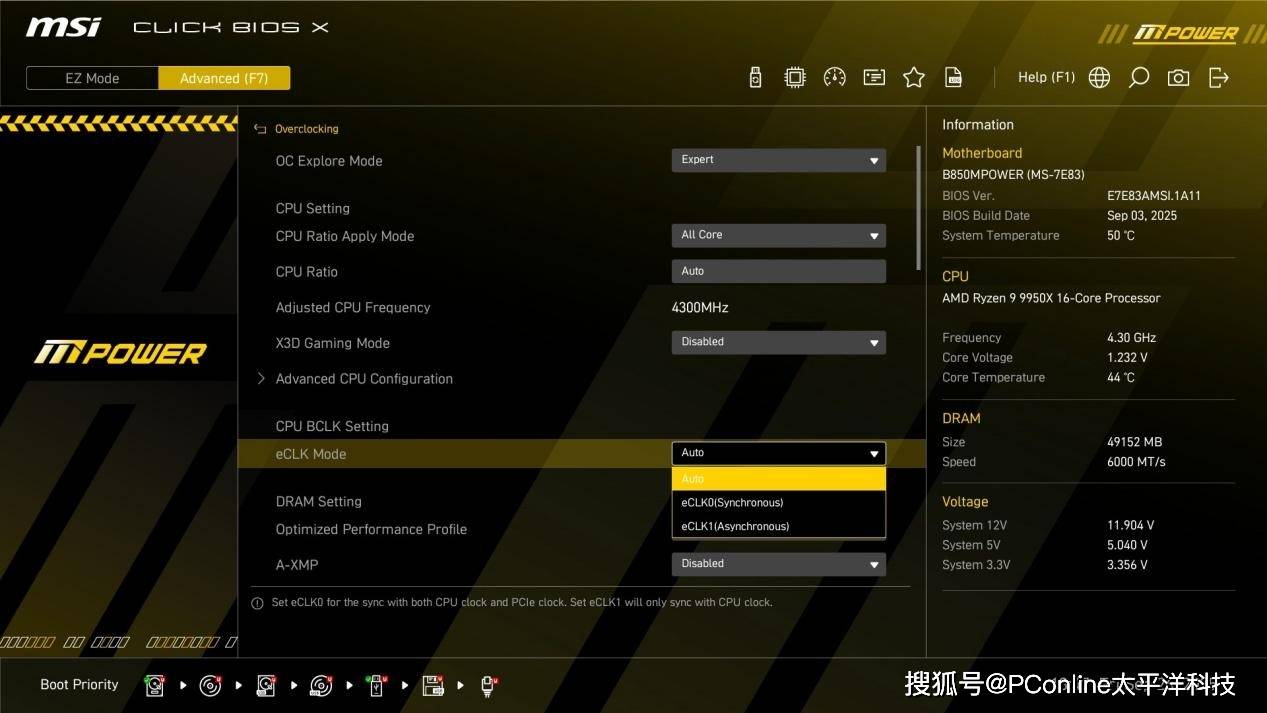Open the speedometer gauge icon
Viewport: 1267px width, 713px height.
[x=834, y=78]
